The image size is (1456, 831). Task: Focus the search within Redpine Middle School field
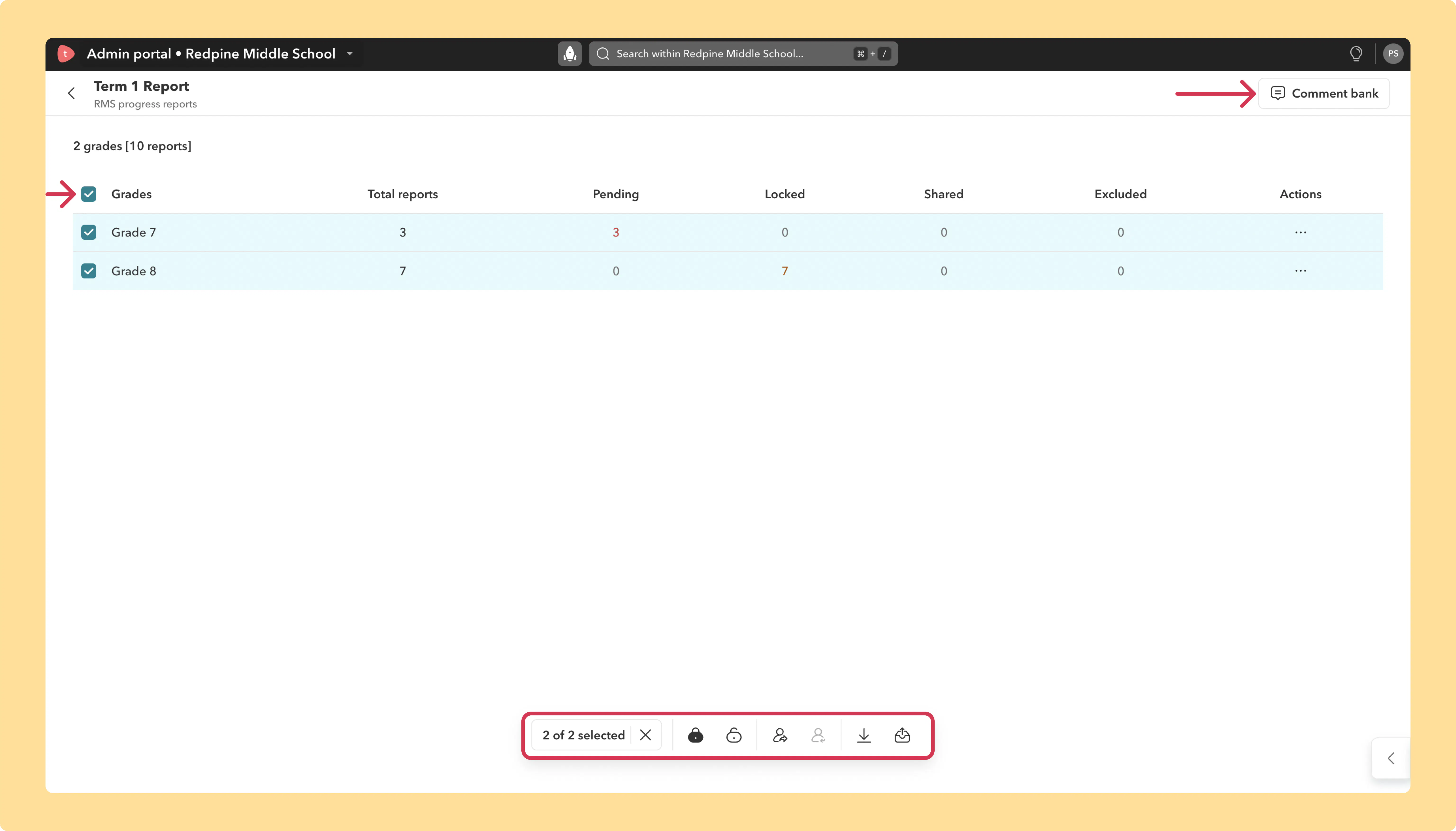tap(743, 54)
